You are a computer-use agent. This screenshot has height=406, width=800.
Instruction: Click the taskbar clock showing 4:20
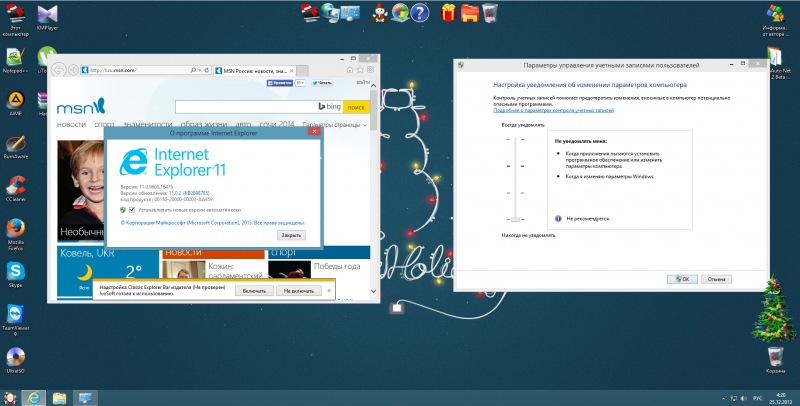(782, 398)
